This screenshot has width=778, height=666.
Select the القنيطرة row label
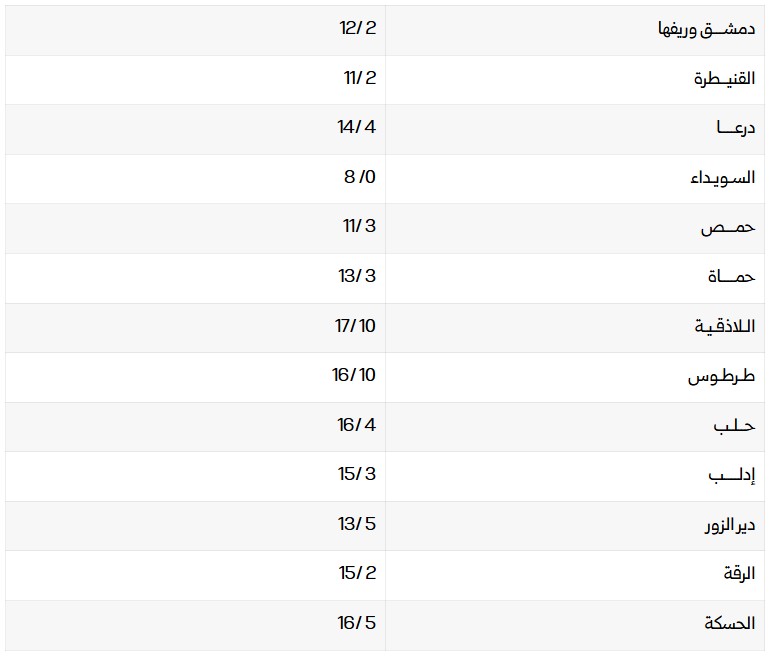point(724,79)
